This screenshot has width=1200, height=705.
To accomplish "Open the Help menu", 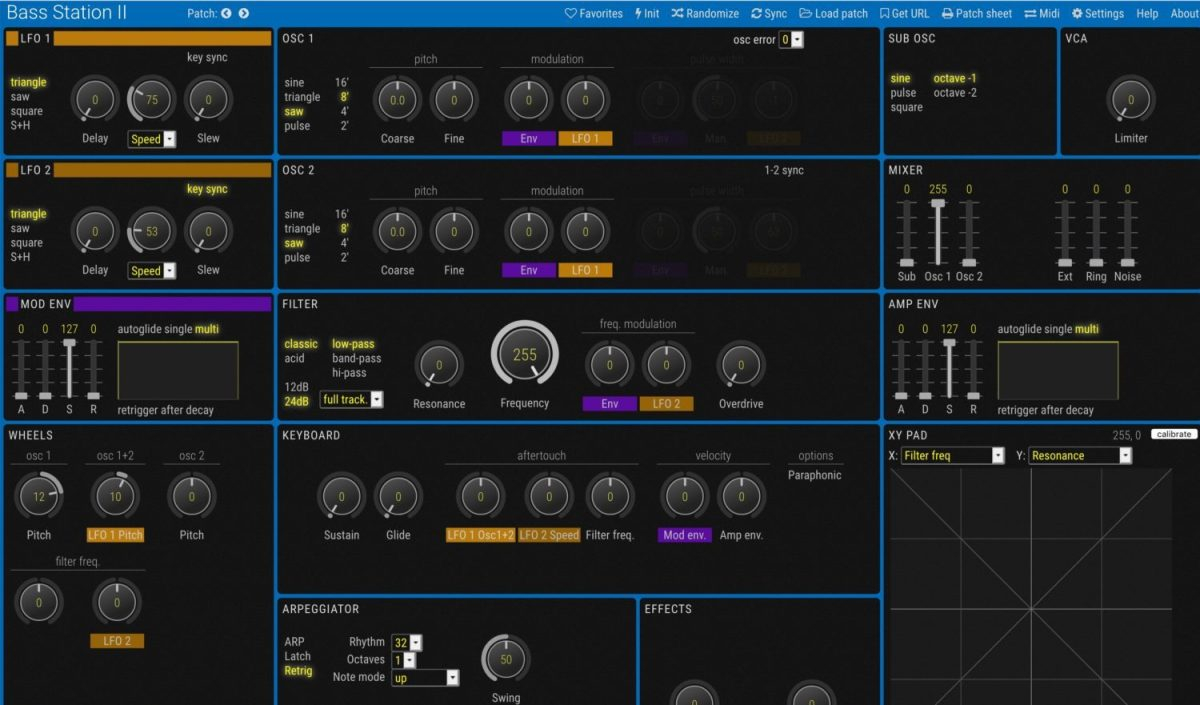I will tap(1147, 14).
